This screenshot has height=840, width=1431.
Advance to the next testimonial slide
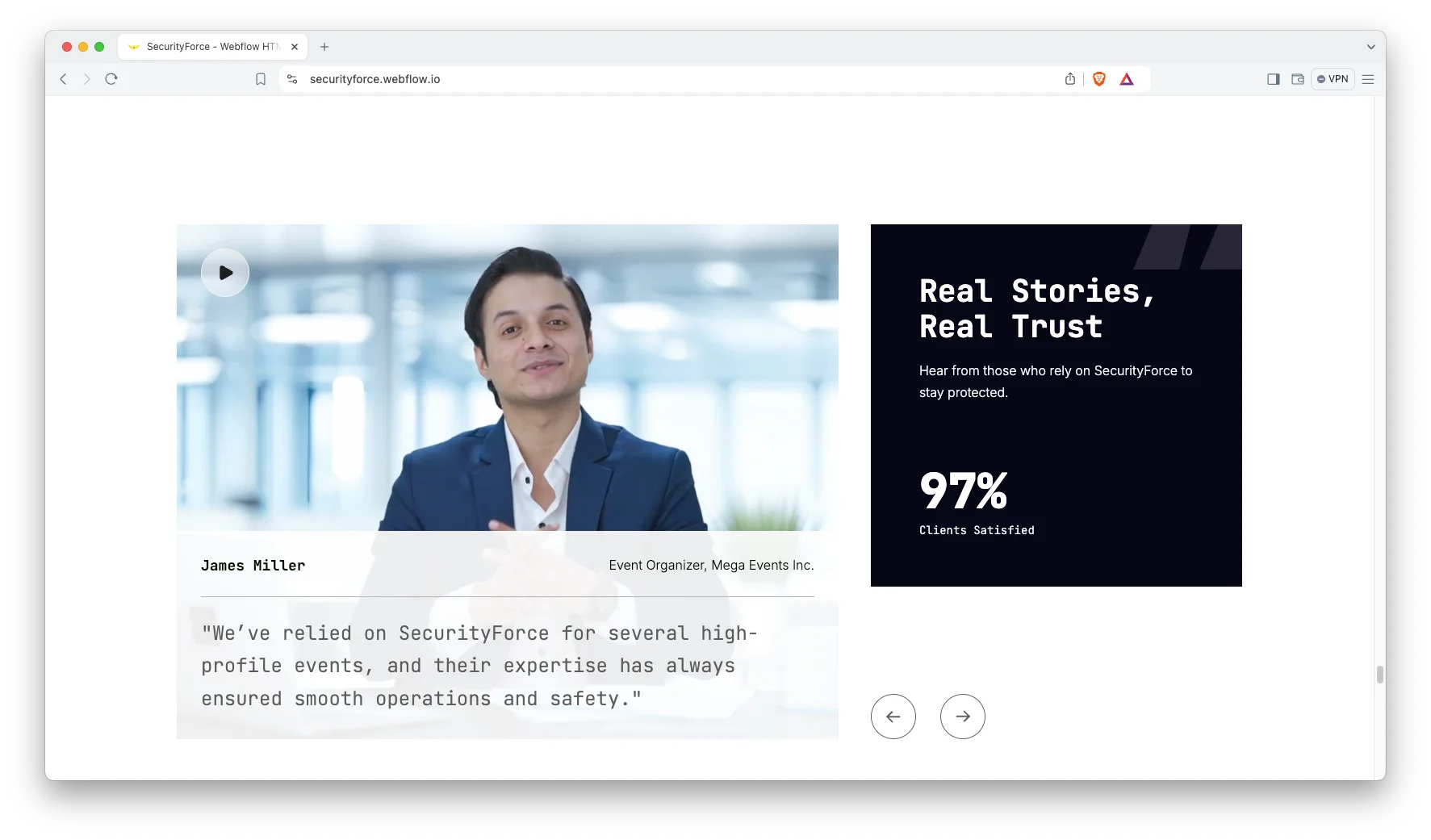click(962, 717)
